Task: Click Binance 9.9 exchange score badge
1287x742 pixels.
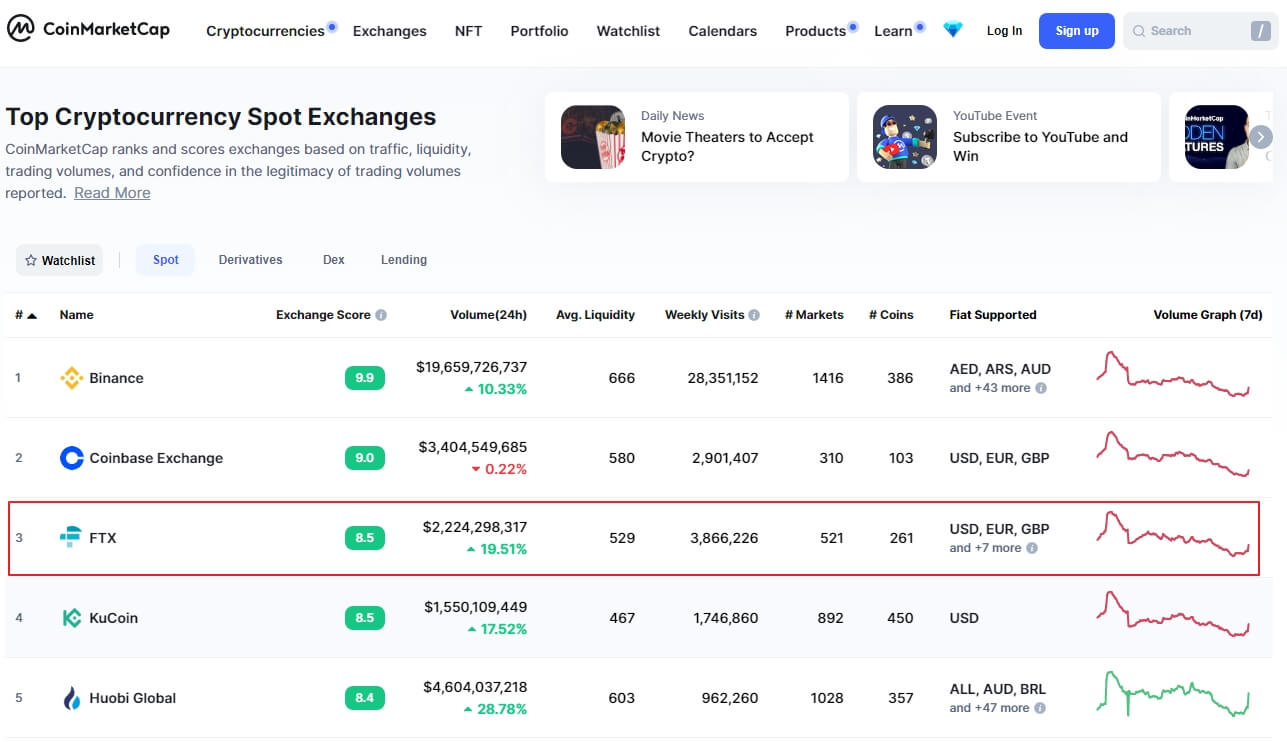Action: coord(364,378)
